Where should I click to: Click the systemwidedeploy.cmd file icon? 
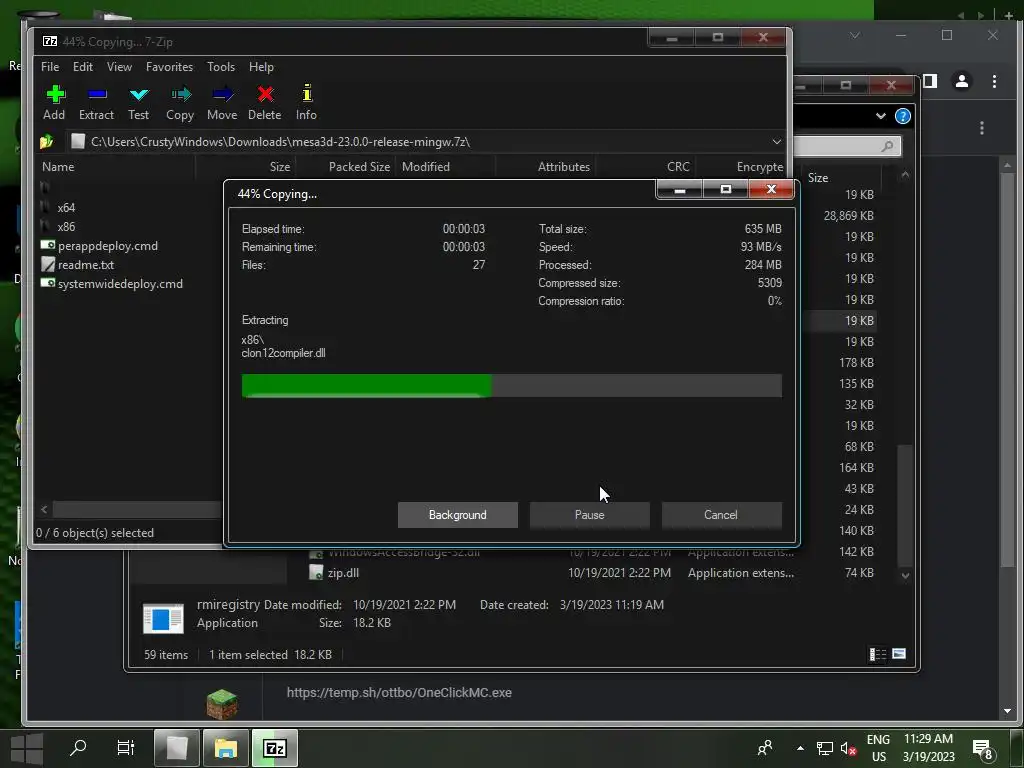coord(48,283)
